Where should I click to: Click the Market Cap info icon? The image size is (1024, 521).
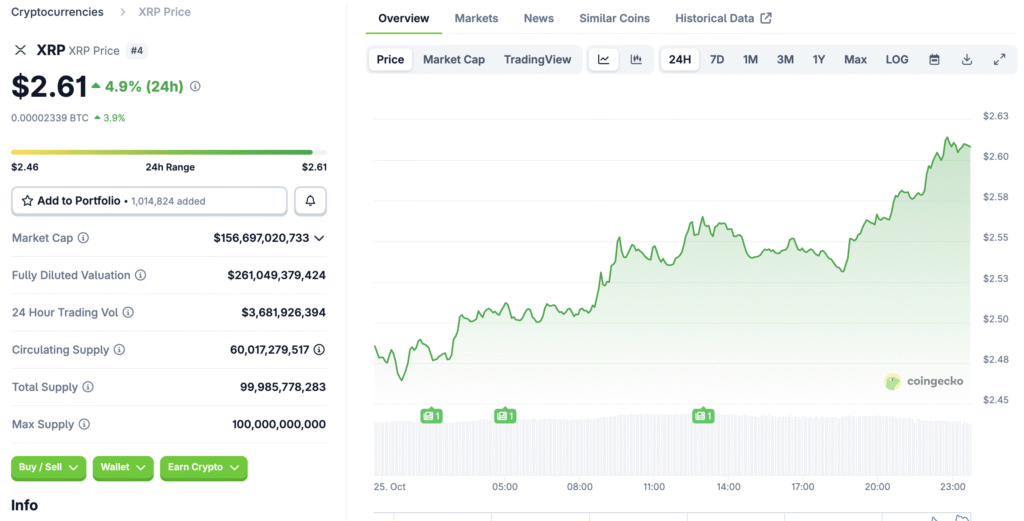point(83,238)
